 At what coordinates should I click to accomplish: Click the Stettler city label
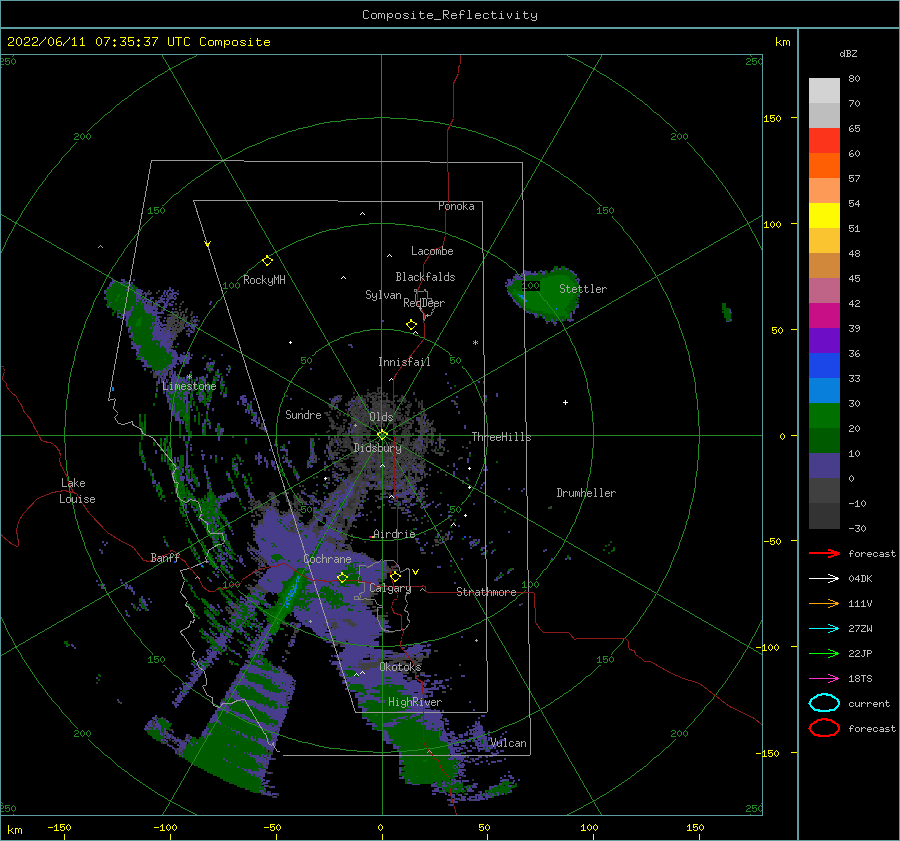(583, 289)
